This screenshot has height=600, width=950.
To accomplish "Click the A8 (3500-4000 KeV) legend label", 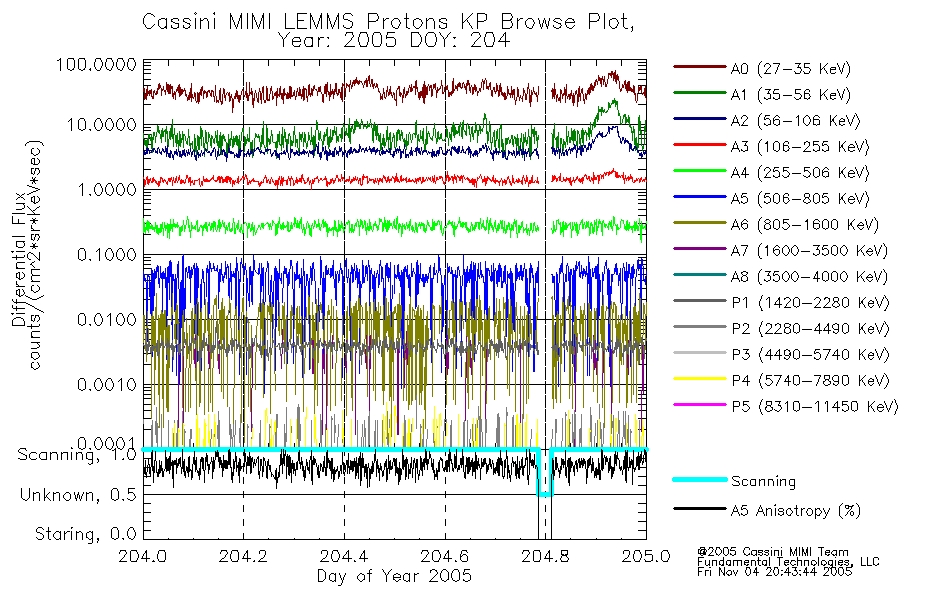I will (x=809, y=277).
